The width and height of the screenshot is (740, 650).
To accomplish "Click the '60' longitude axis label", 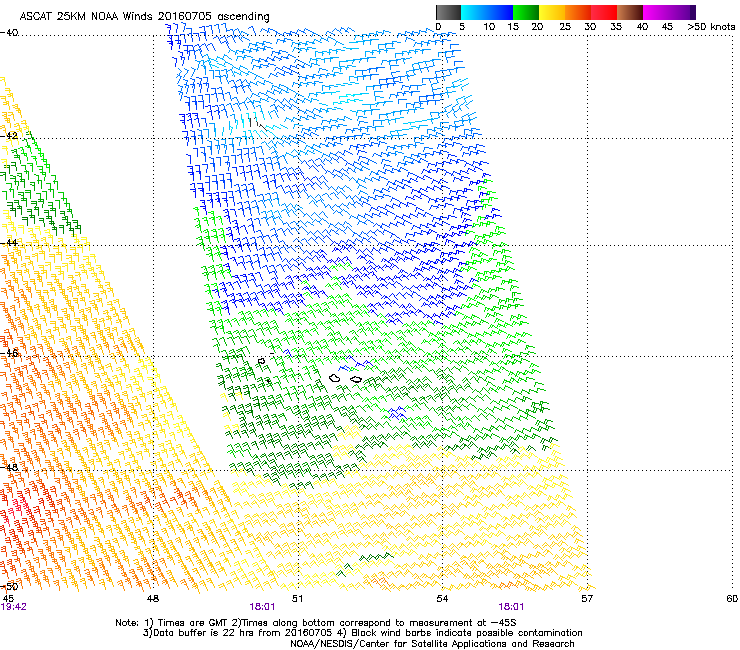I will 732,598.
